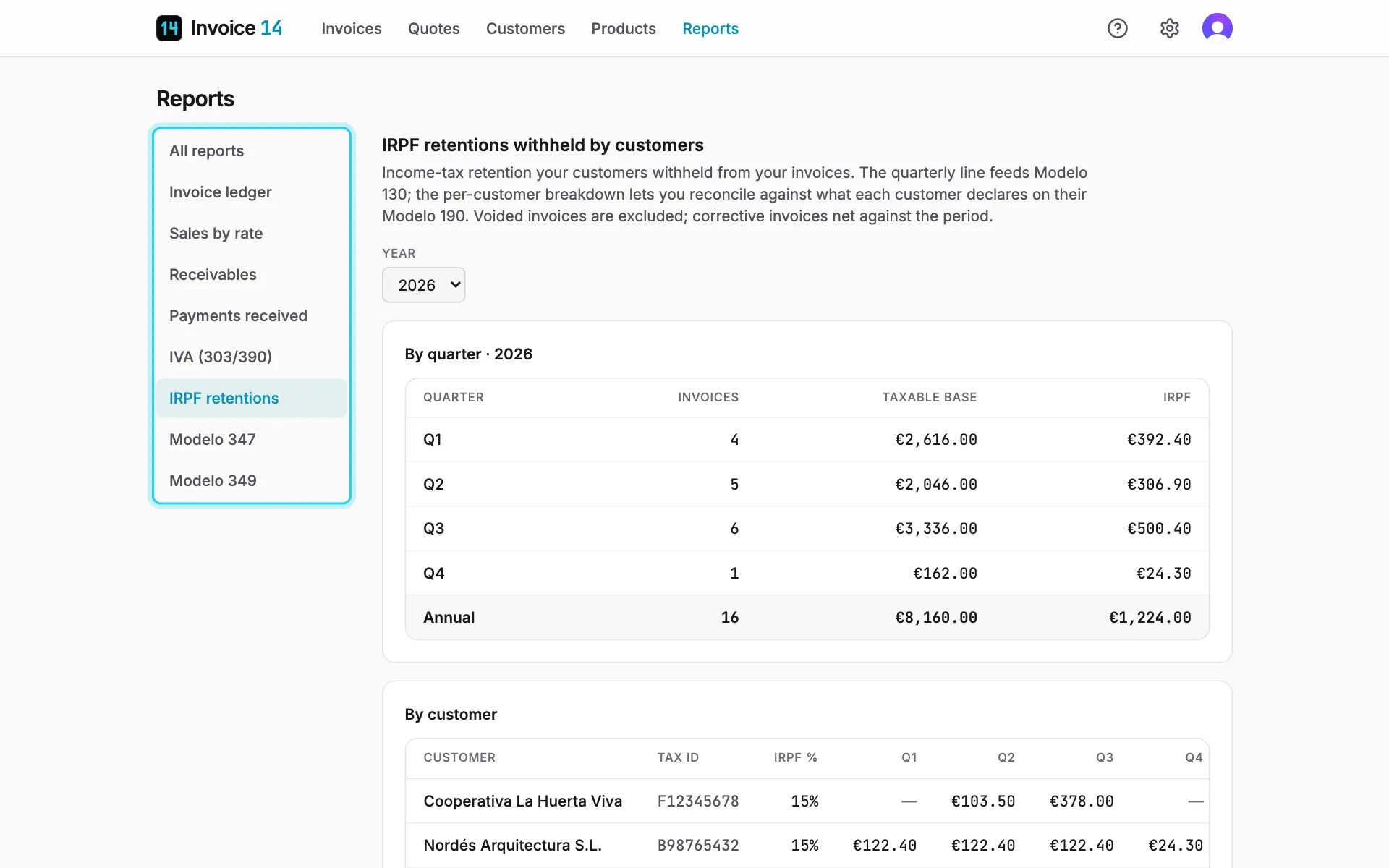This screenshot has height=868, width=1389.
Task: Click the Reports navigation tab
Action: [x=710, y=28]
